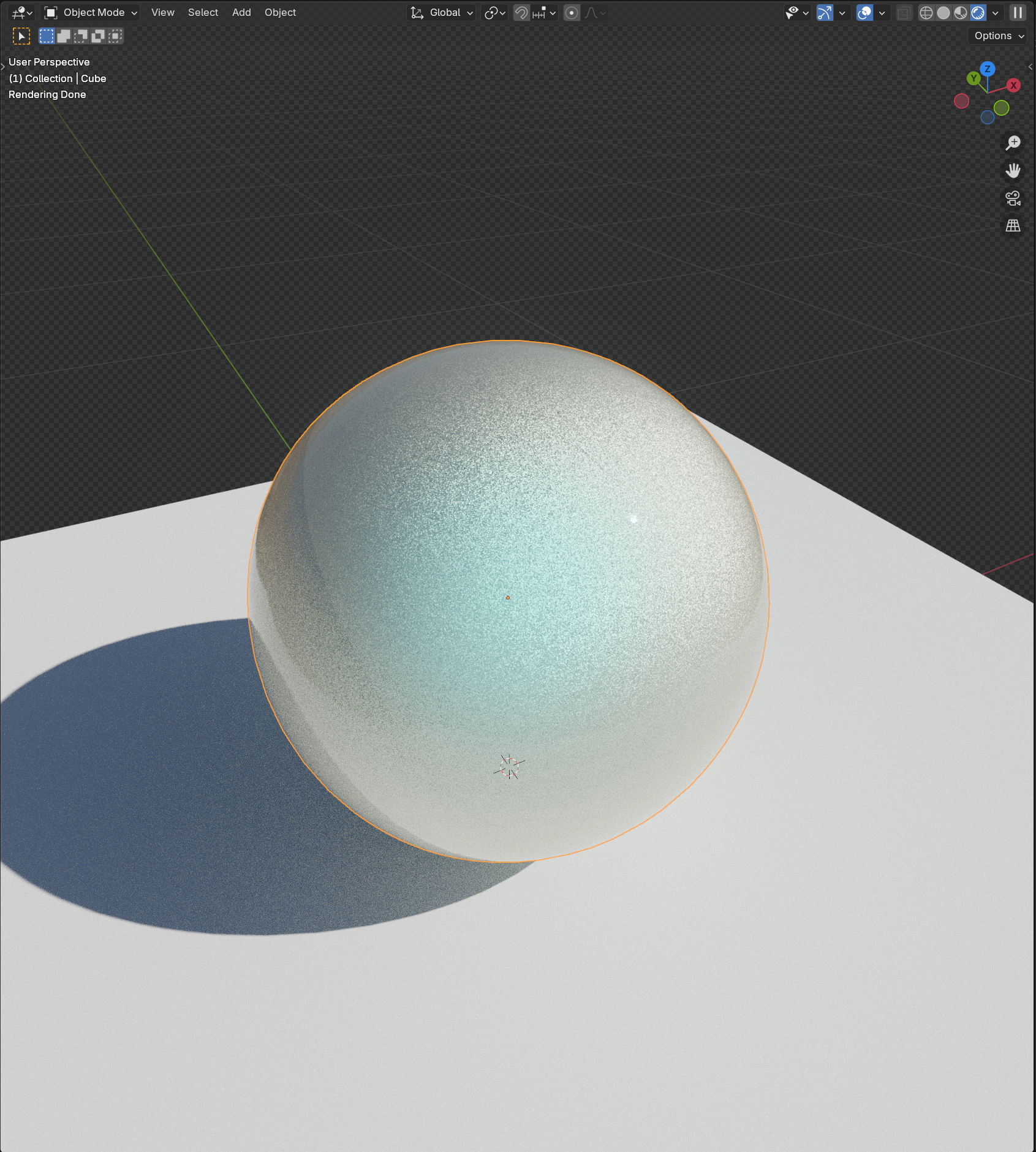Switch orthographic perspective grid icon
Screen dimensions: 1036x1152
(1013, 225)
